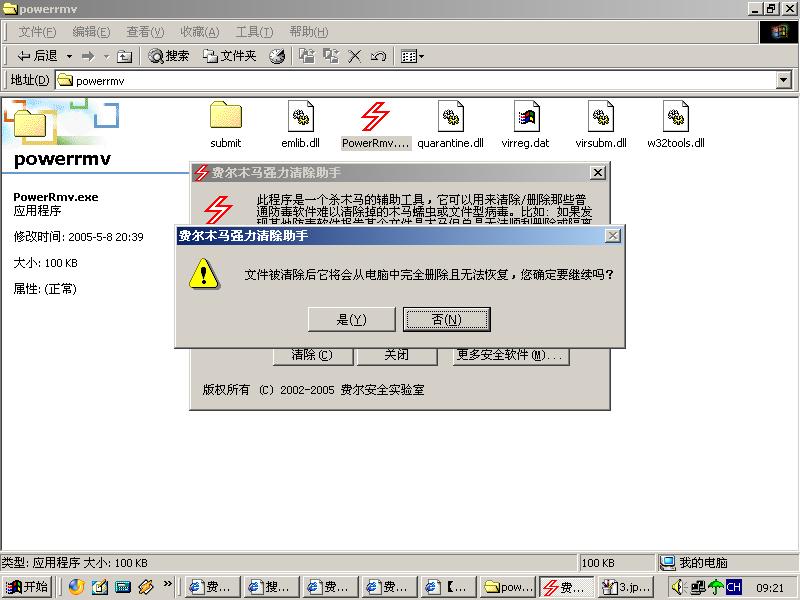Go forward with the forward arrow button
Image resolution: width=800 pixels, height=600 pixels.
[88, 56]
